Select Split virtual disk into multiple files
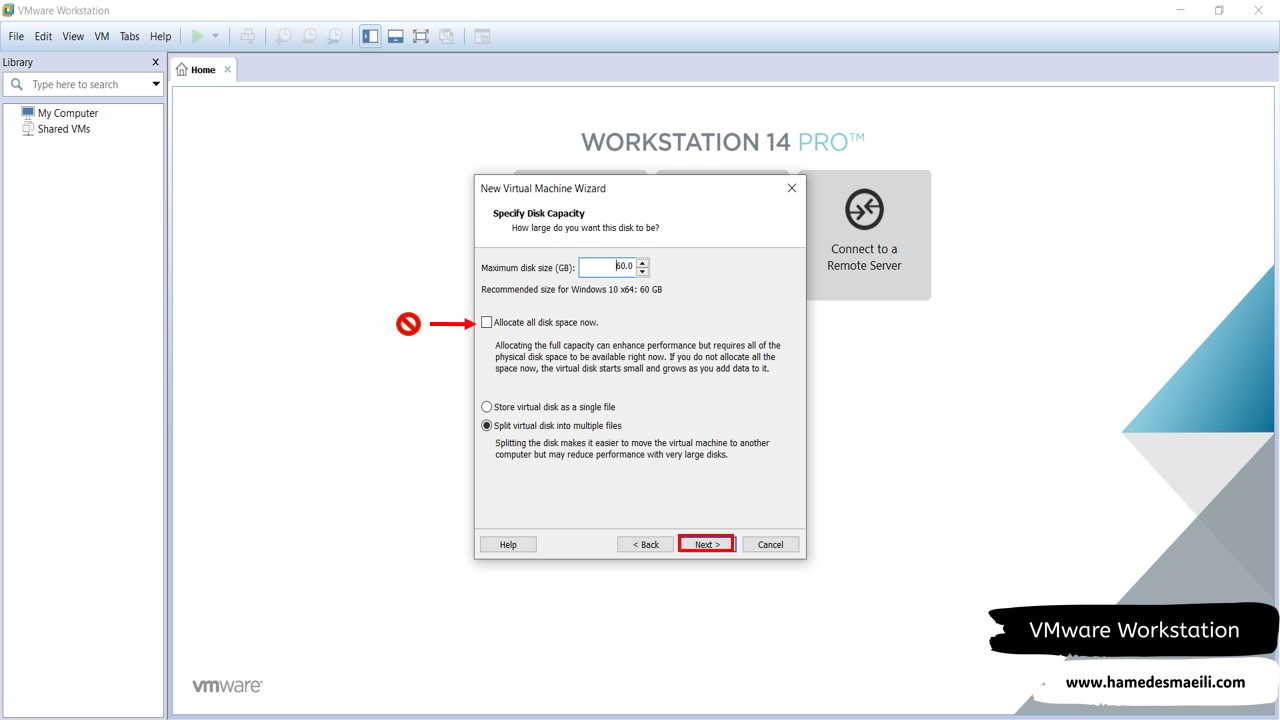This screenshot has width=1280, height=720. [x=487, y=425]
